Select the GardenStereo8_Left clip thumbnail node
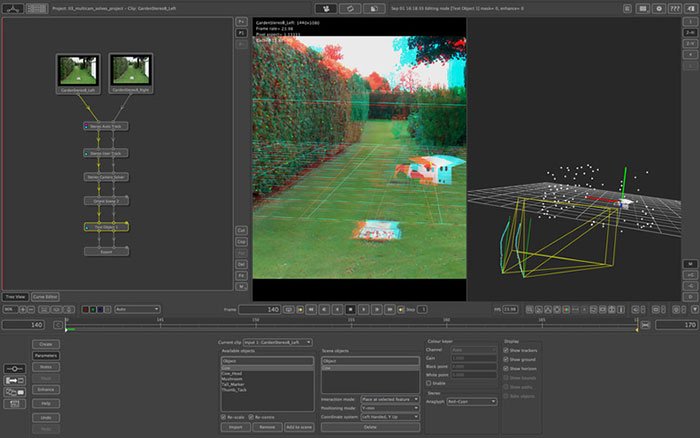 coord(78,74)
